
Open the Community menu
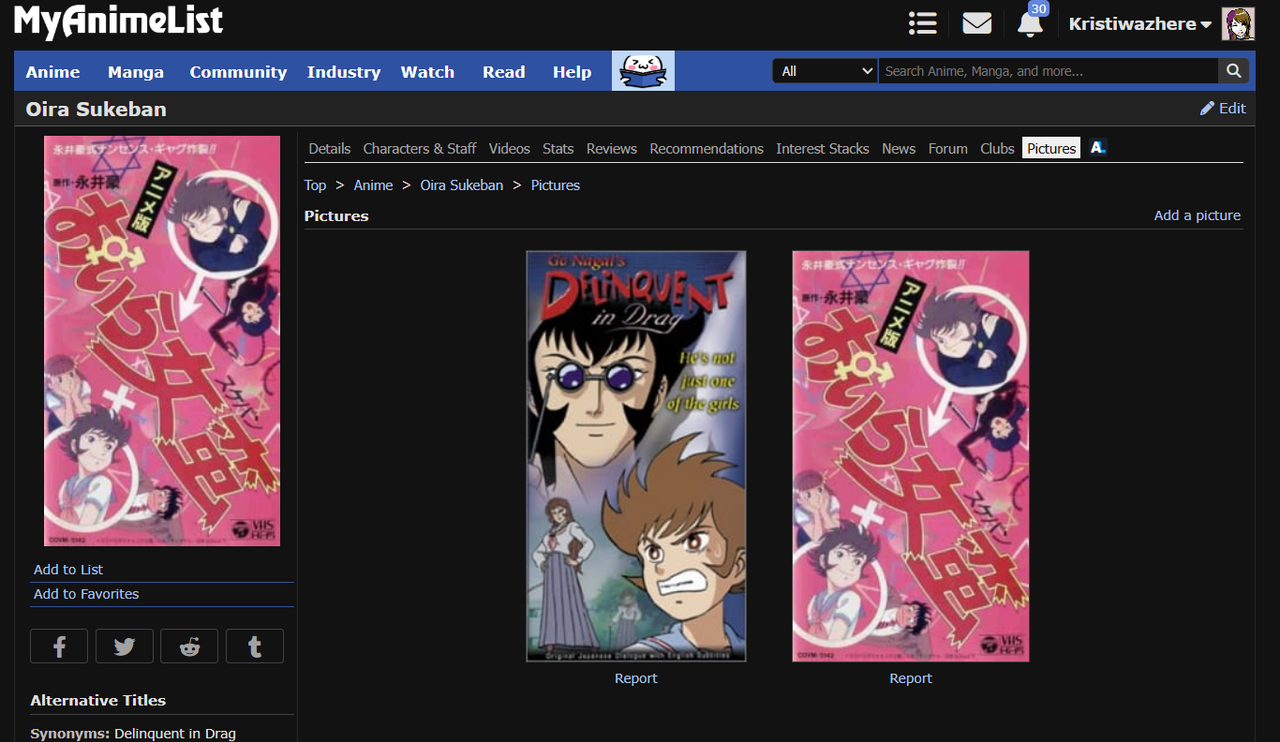(238, 72)
